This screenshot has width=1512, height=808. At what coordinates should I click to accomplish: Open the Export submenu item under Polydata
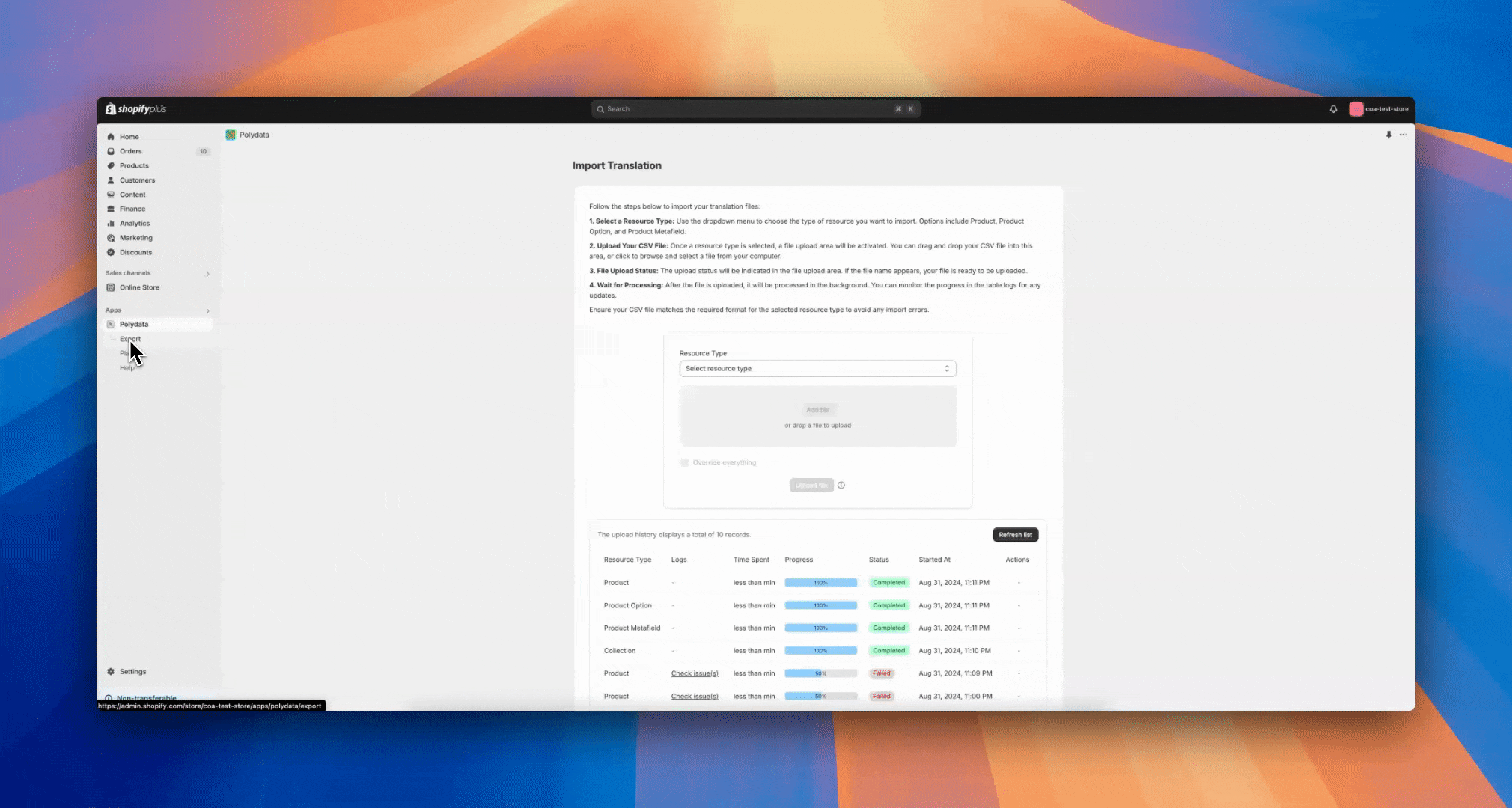(x=130, y=339)
